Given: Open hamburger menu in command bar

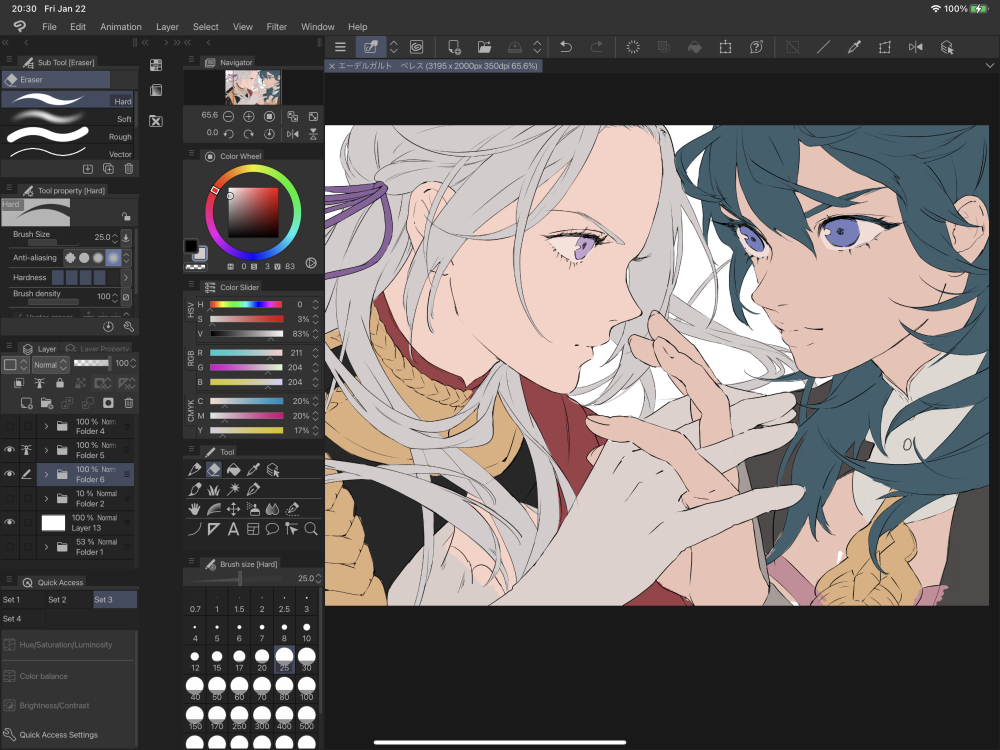Looking at the screenshot, I should (341, 47).
